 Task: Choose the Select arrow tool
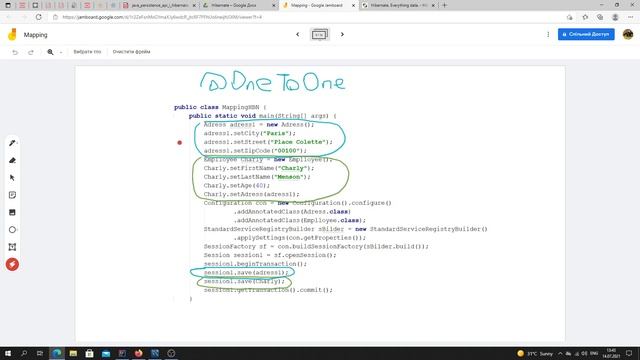[x=12, y=178]
